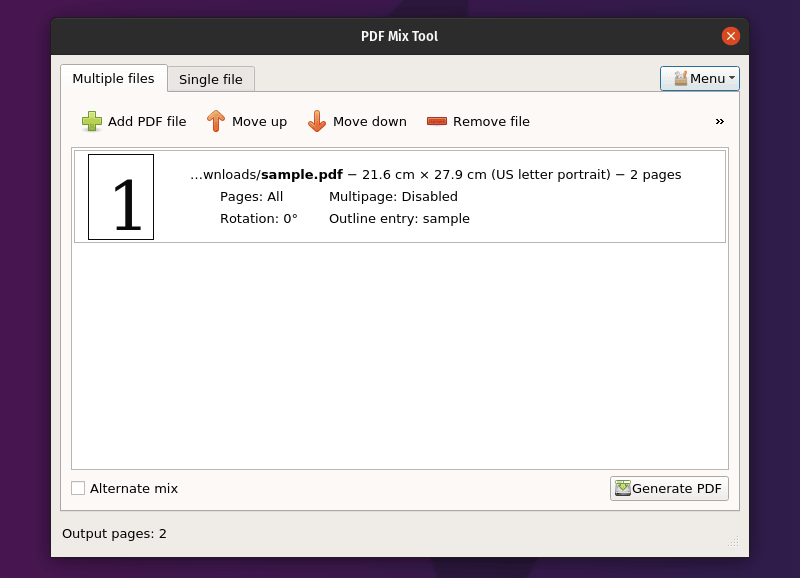Click the Output pages: 2 status text
The width and height of the screenshot is (800, 578).
click(x=114, y=533)
